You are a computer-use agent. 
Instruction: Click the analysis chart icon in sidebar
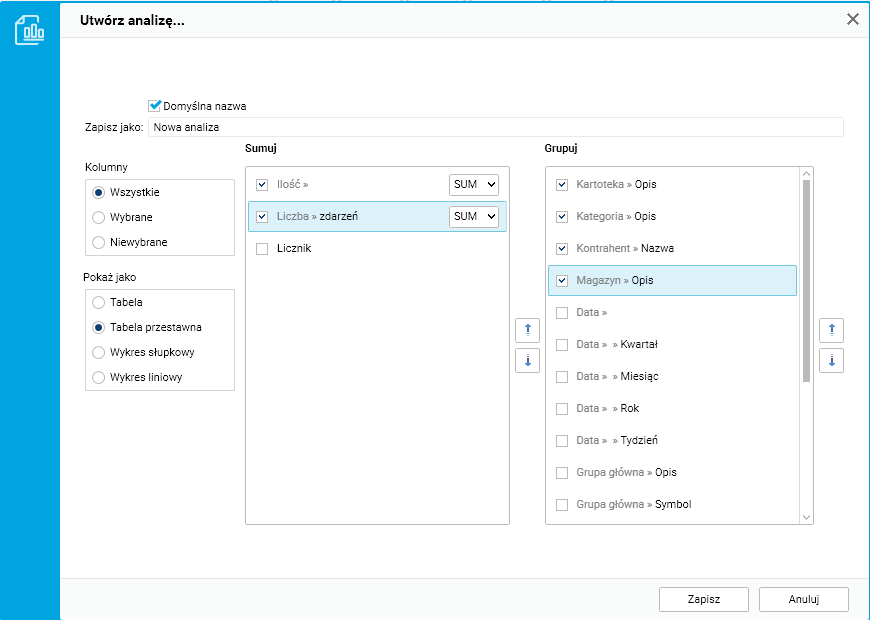point(29,30)
